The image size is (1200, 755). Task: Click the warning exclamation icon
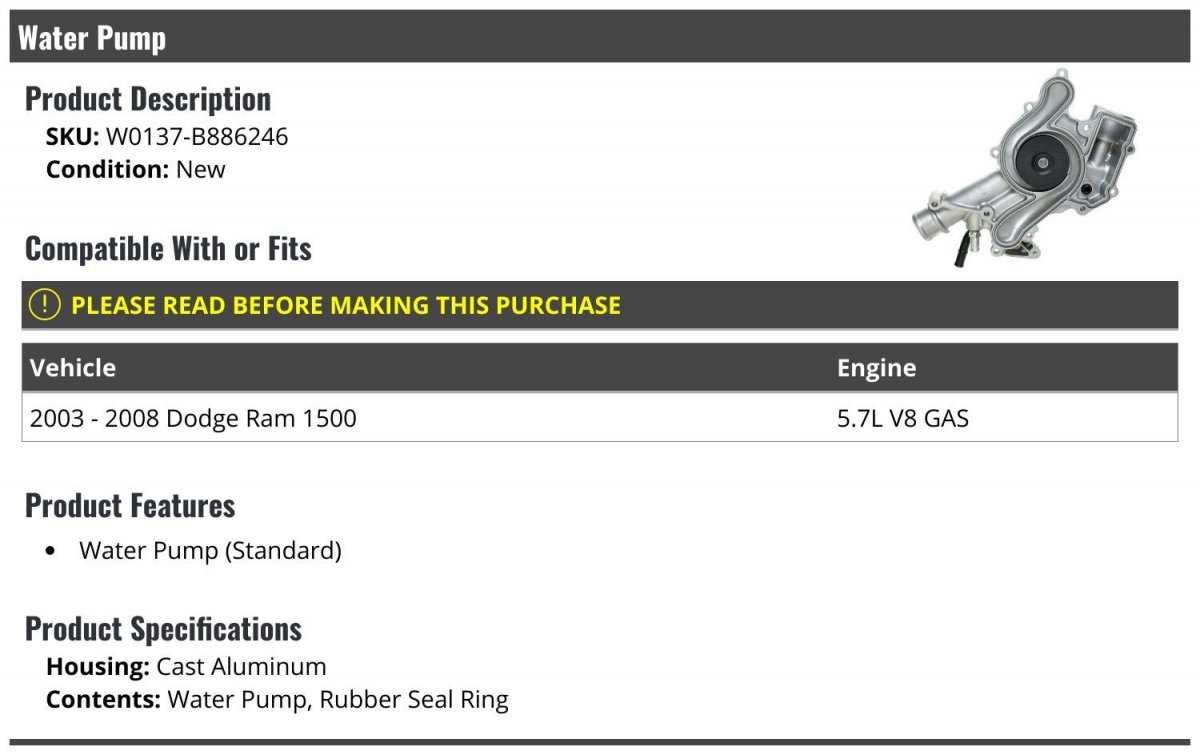(x=44, y=305)
